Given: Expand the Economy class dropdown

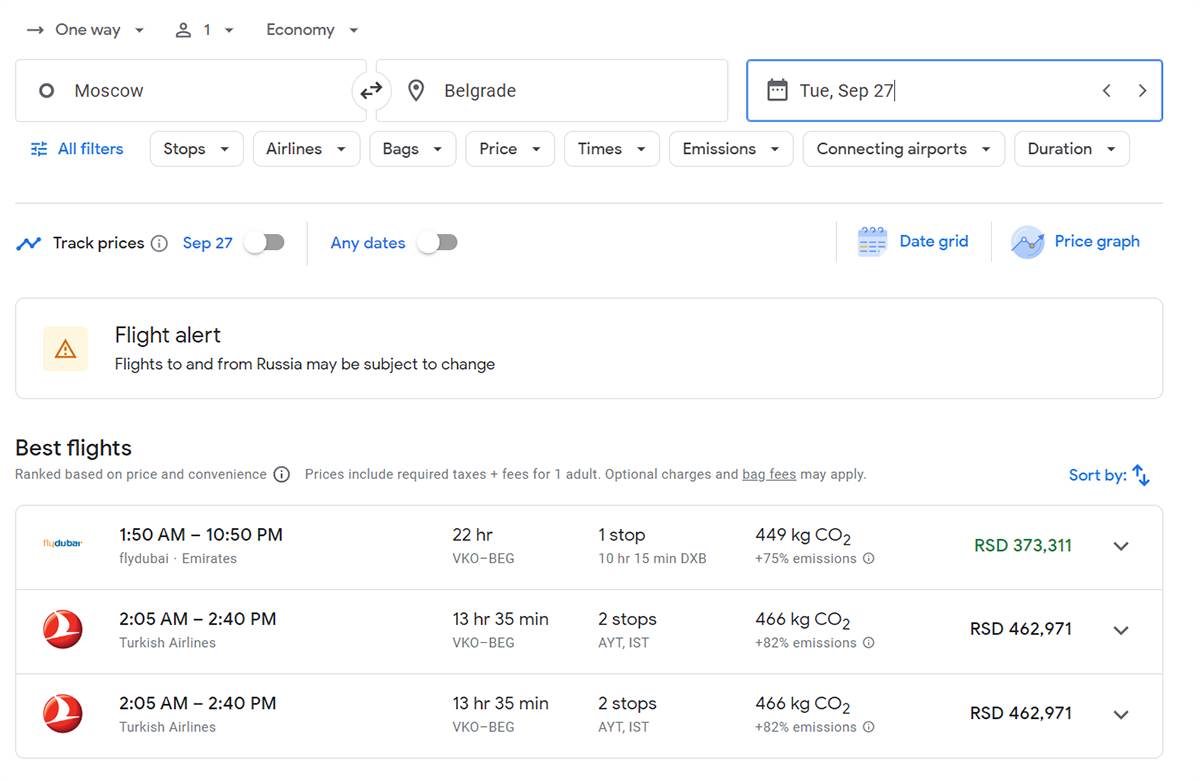Looking at the screenshot, I should point(312,30).
